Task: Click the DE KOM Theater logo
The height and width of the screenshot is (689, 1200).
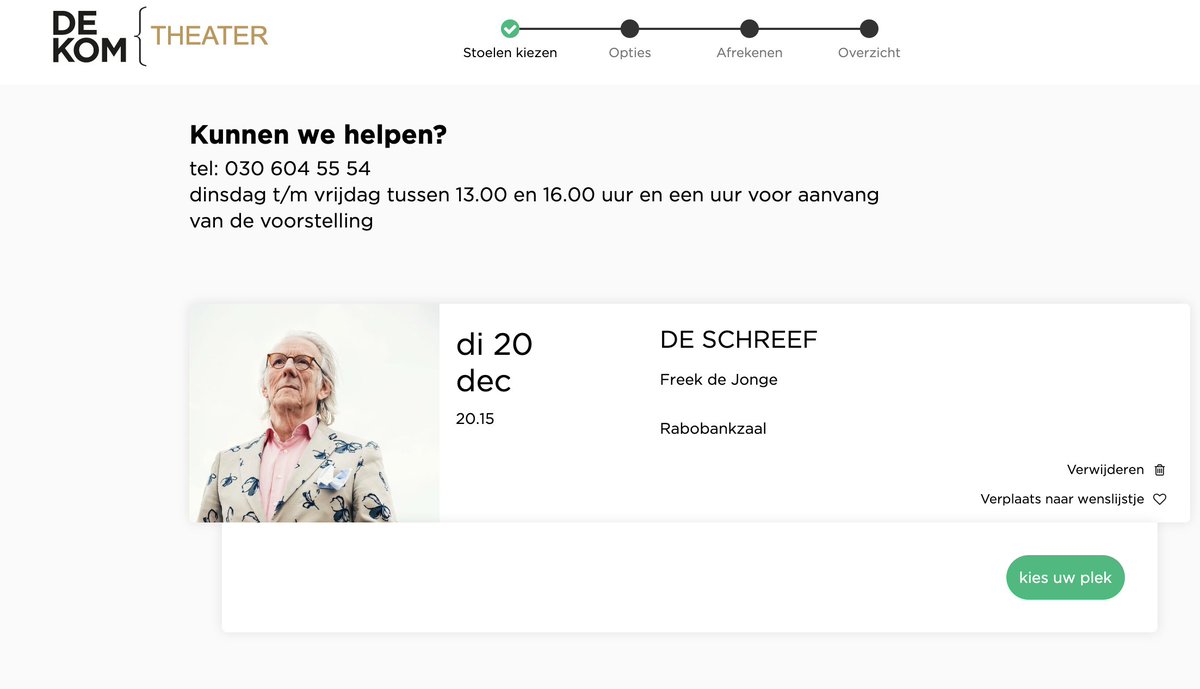Action: (160, 37)
